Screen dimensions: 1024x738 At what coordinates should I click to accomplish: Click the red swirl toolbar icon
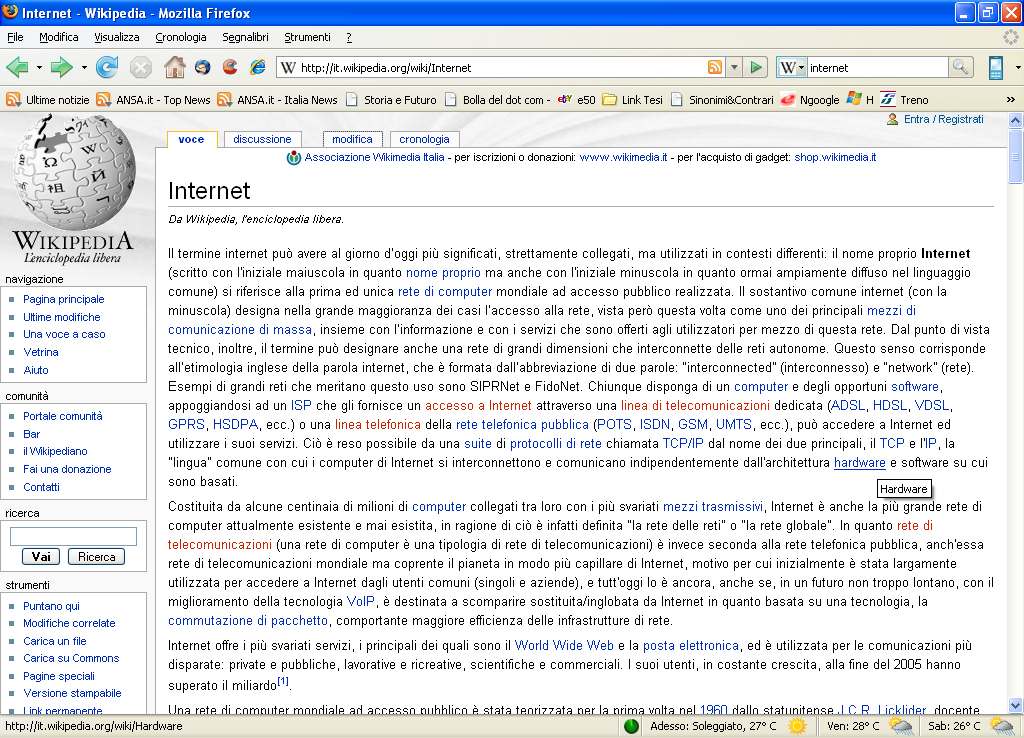click(230, 67)
